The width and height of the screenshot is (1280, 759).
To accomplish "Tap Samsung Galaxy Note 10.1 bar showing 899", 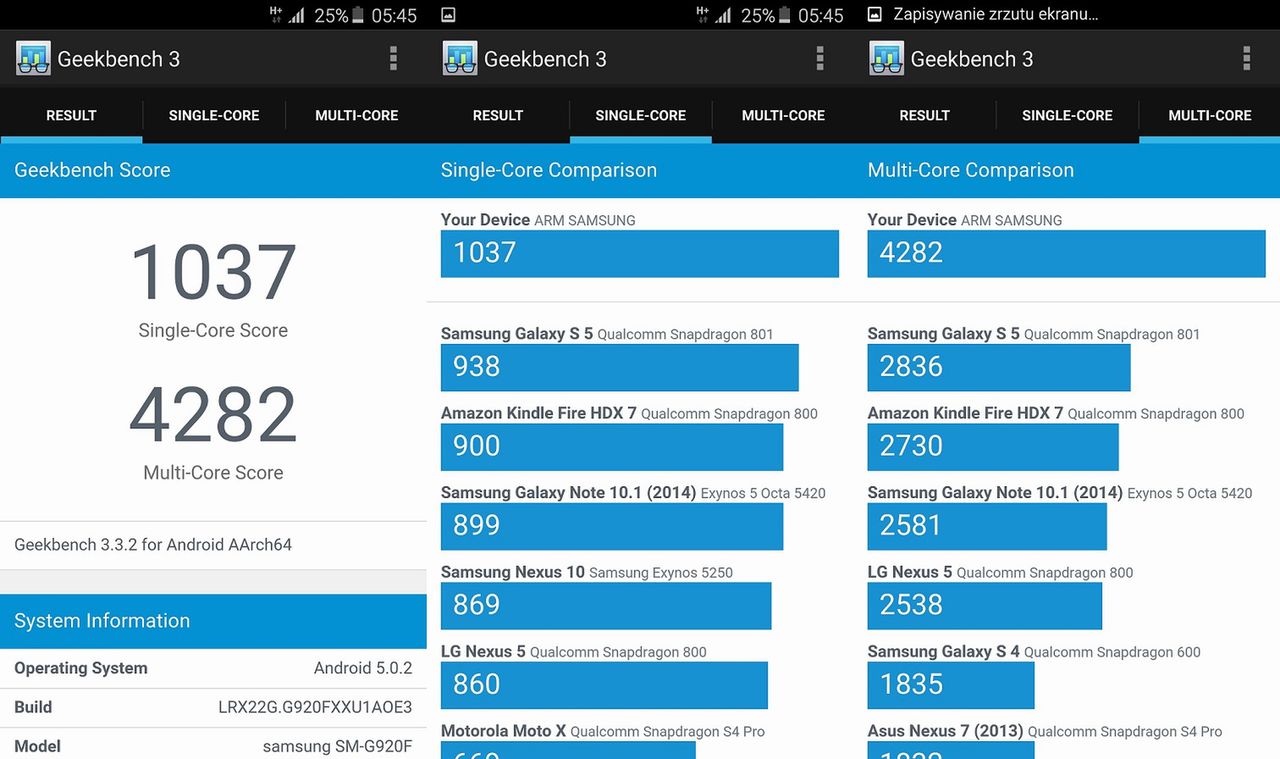I will click(612, 526).
